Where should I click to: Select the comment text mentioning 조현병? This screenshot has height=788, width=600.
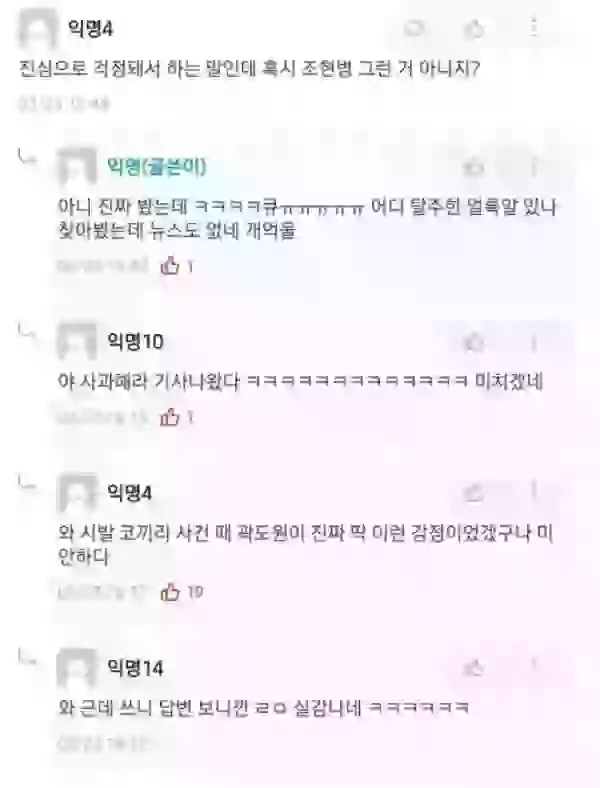(250, 68)
